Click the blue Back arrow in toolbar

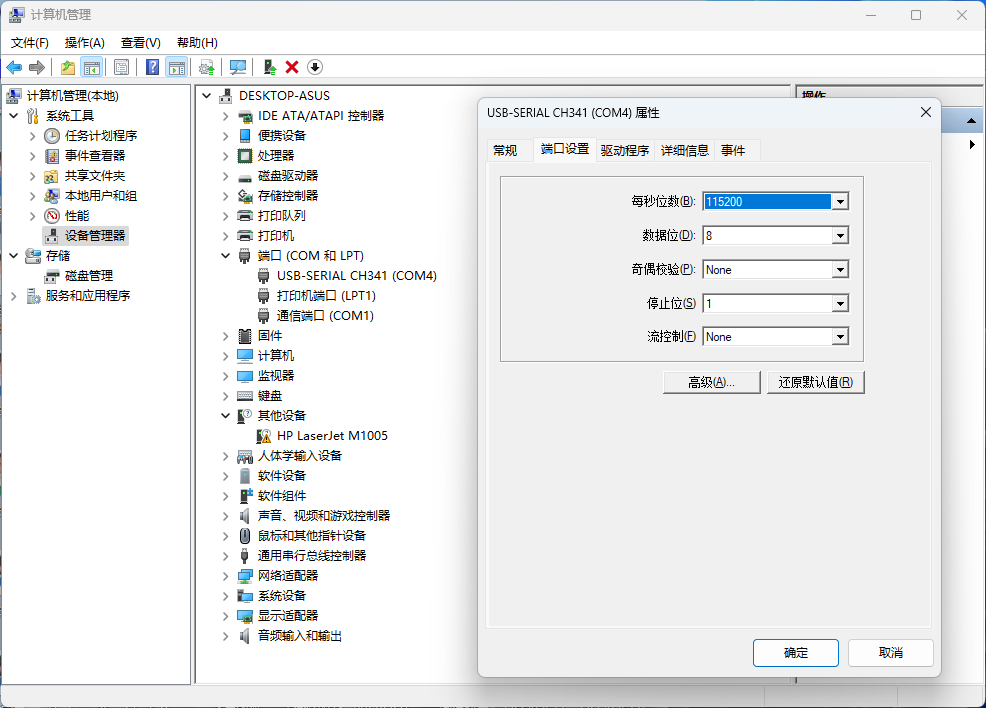point(14,67)
